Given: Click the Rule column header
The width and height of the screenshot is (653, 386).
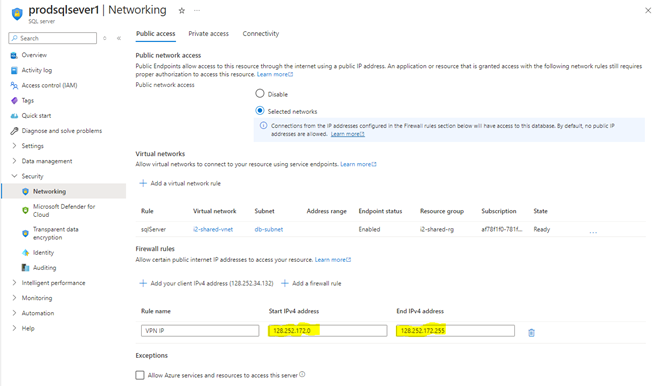Looking at the screenshot, I should point(147,211).
